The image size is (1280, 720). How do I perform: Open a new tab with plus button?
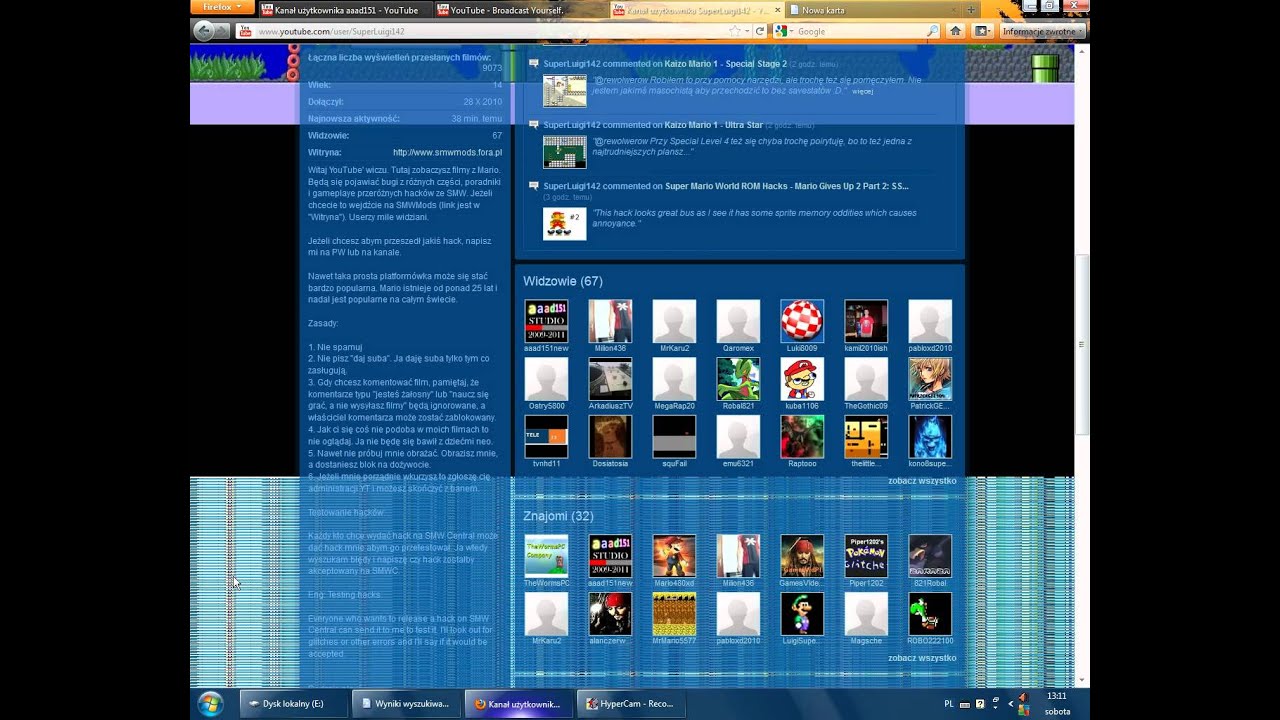(x=971, y=10)
